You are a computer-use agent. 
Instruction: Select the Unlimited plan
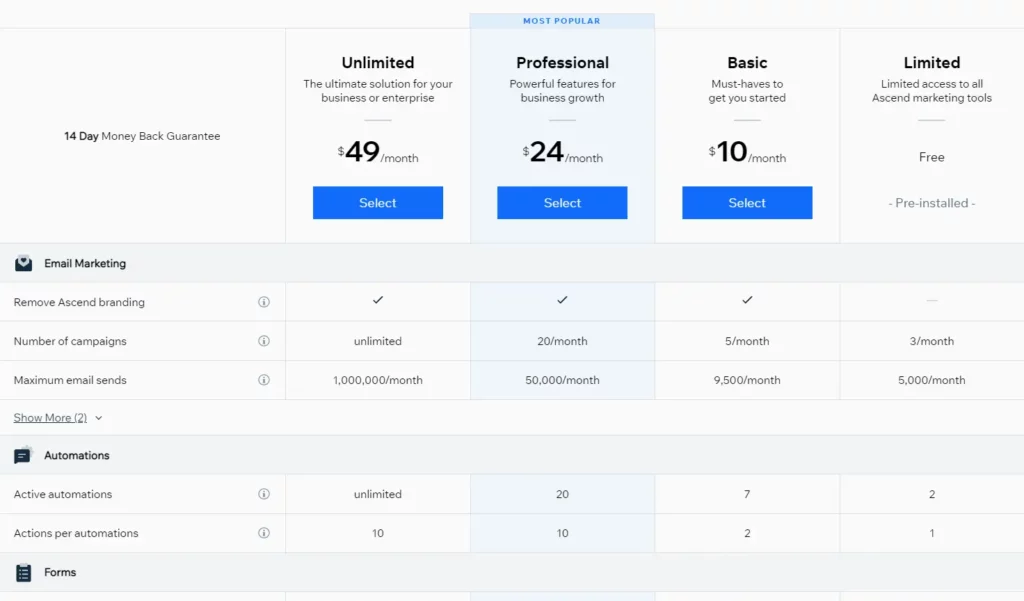click(x=377, y=203)
